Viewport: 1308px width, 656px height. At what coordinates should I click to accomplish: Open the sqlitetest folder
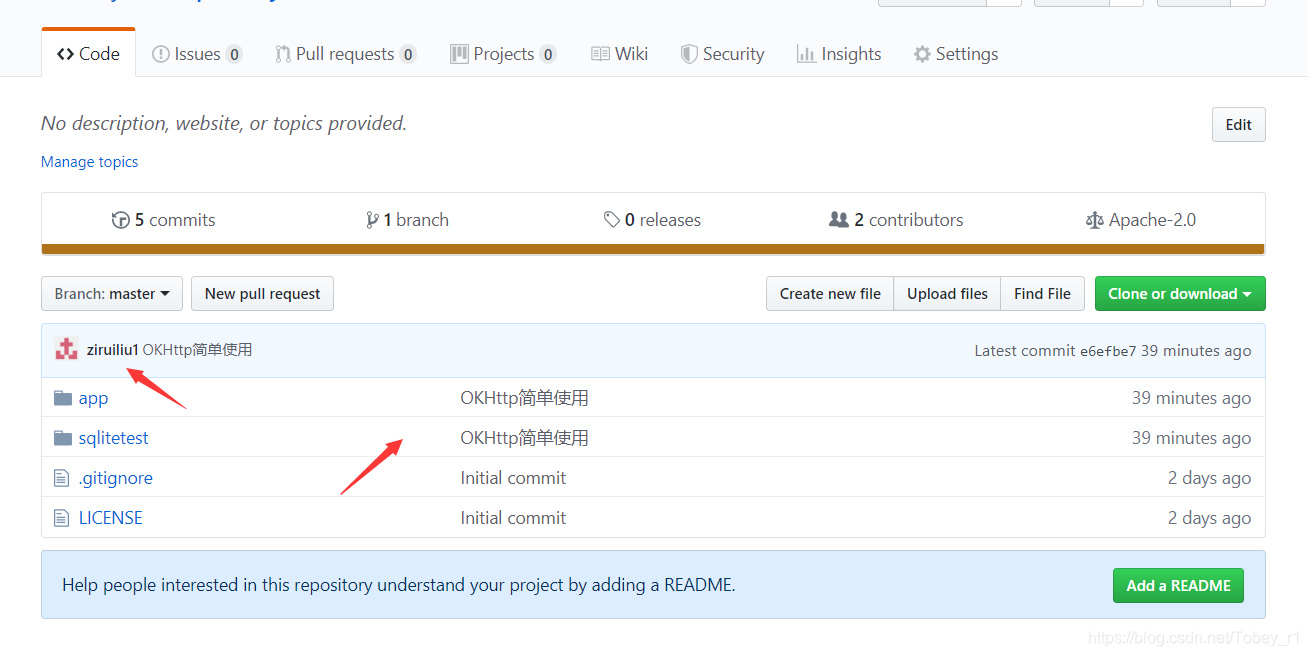click(114, 438)
